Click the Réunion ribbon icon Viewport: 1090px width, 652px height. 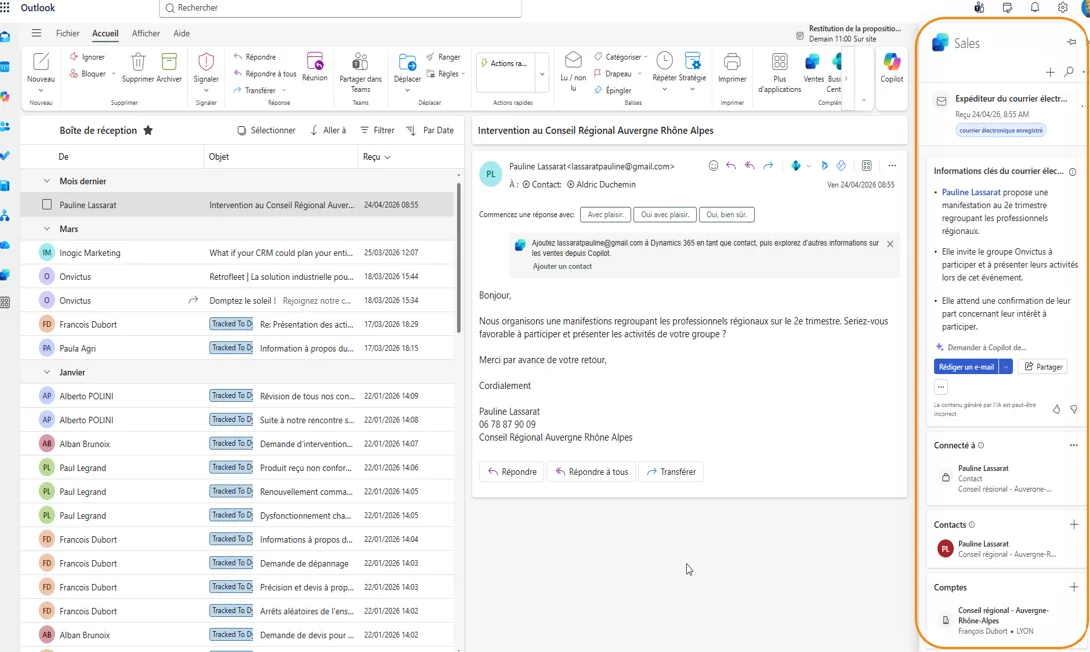point(315,60)
